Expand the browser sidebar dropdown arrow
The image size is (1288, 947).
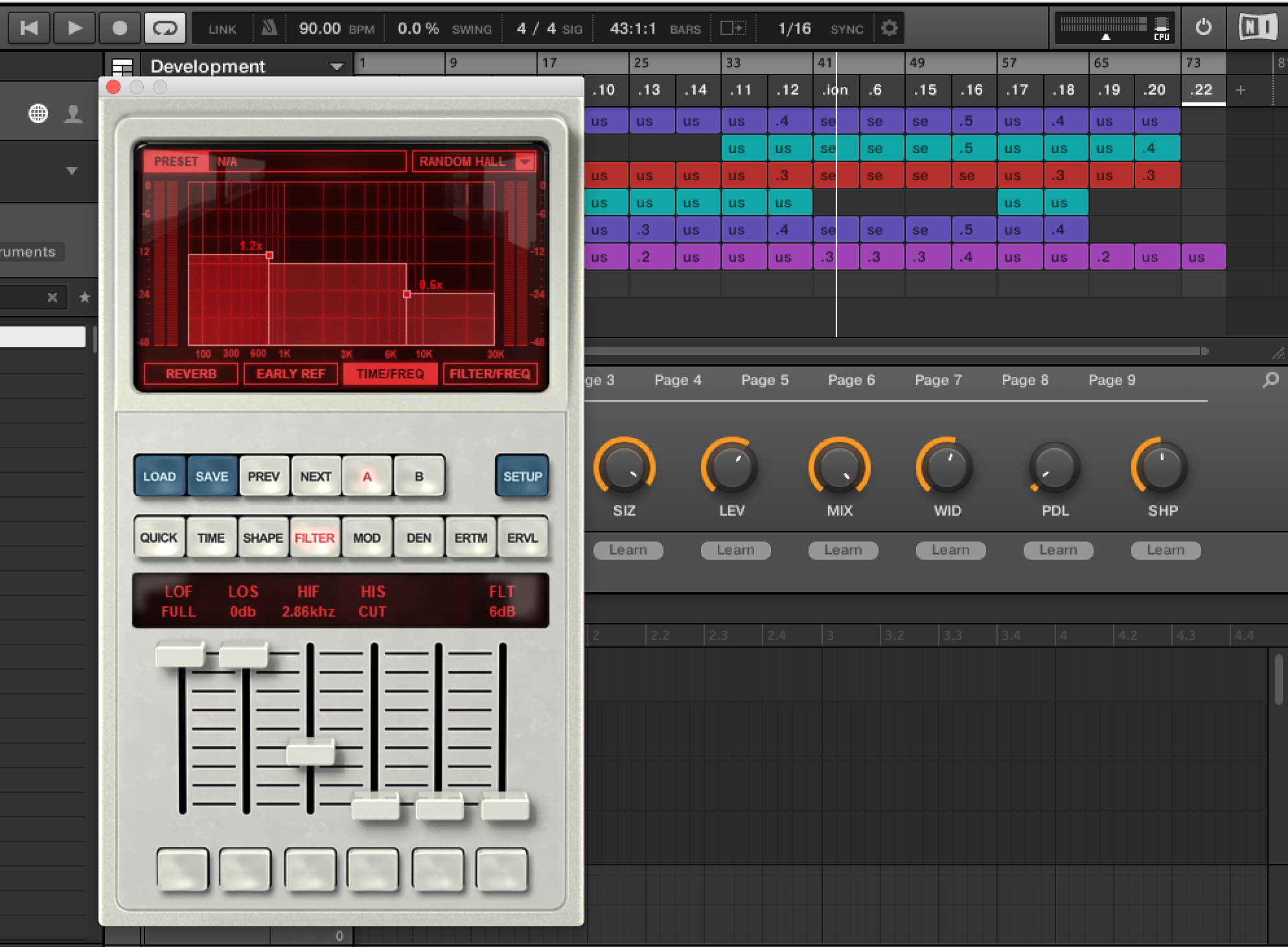[x=72, y=171]
